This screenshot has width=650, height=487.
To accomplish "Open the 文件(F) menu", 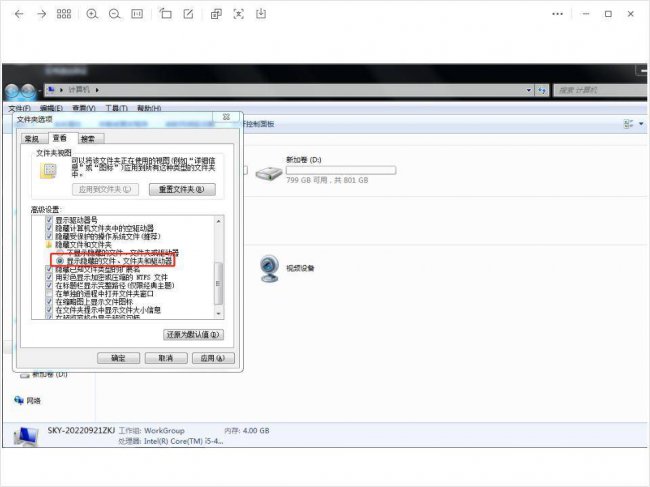I will [19, 108].
